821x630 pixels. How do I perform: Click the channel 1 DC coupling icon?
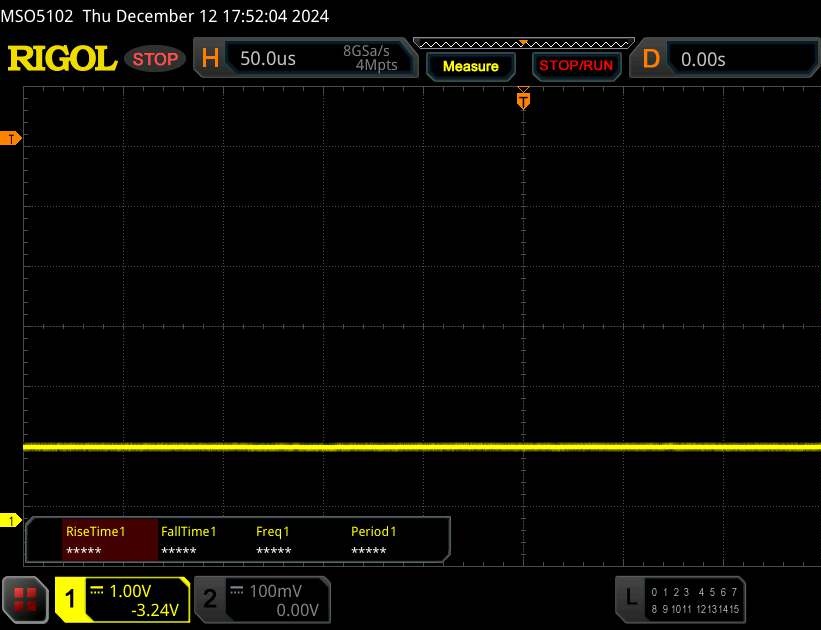pos(97,590)
